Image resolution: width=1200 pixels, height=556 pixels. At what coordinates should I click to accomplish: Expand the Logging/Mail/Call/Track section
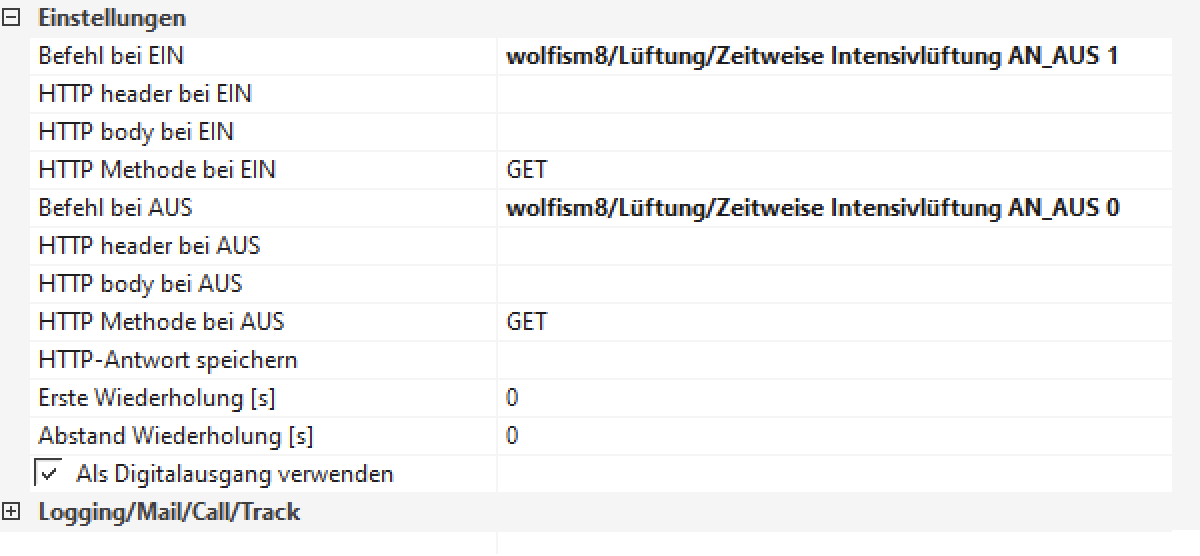coord(11,512)
